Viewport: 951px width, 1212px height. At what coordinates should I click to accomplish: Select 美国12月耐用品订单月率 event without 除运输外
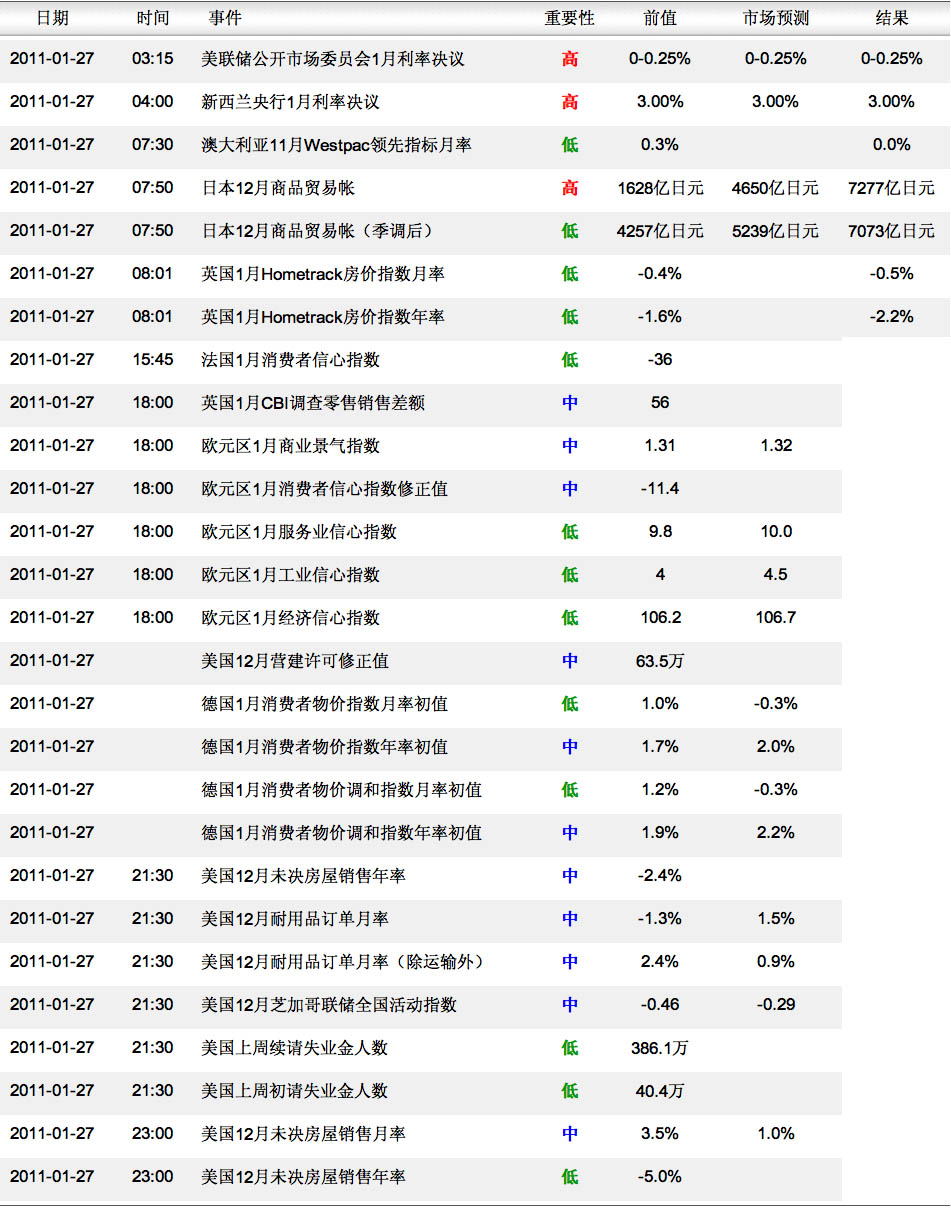pyautogui.click(x=295, y=919)
